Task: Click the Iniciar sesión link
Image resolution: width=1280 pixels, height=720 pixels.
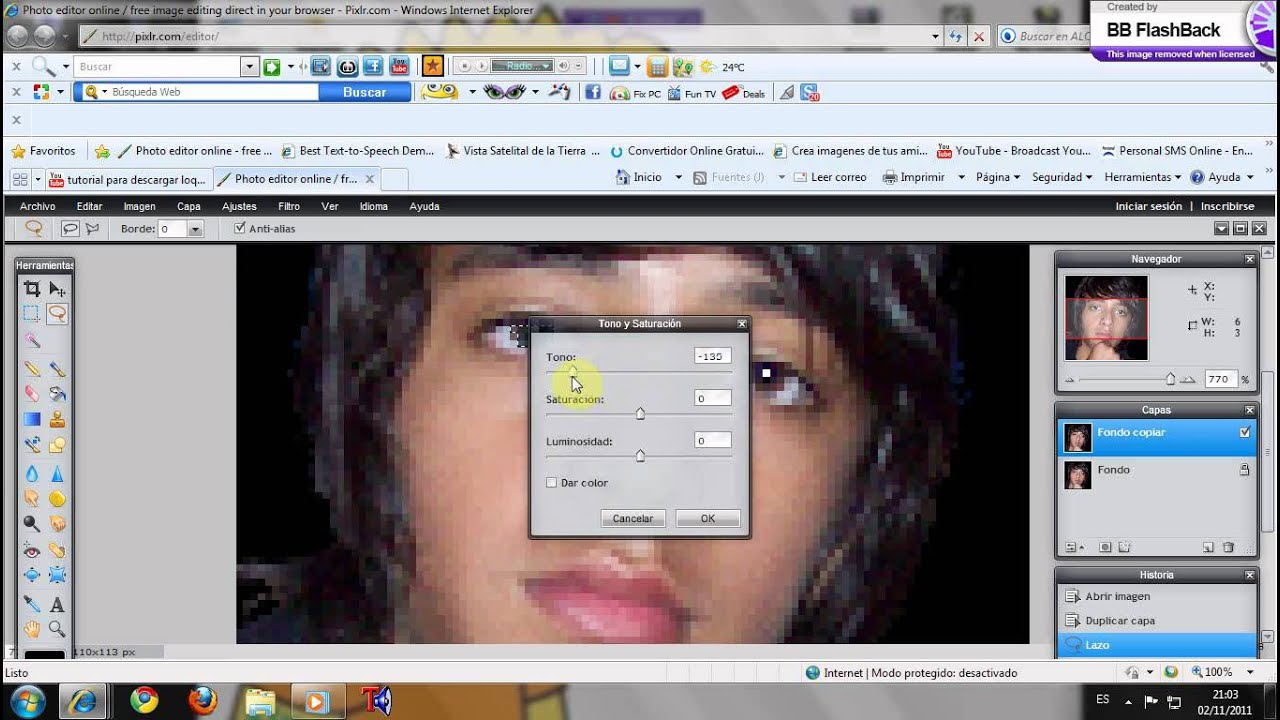Action: pos(1149,206)
